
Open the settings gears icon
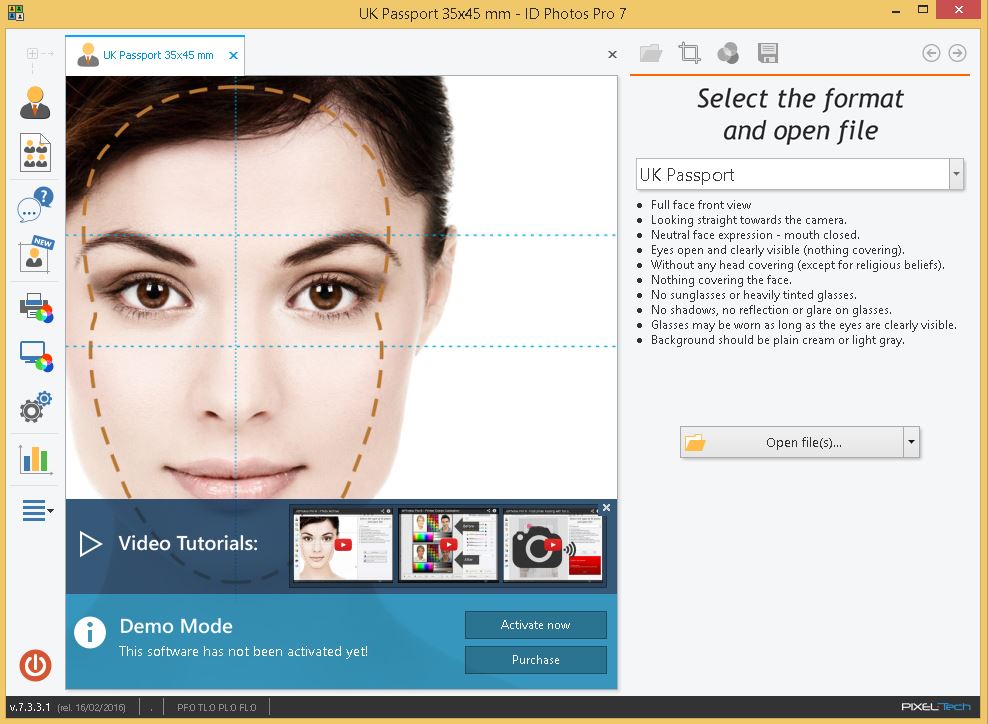(x=35, y=407)
